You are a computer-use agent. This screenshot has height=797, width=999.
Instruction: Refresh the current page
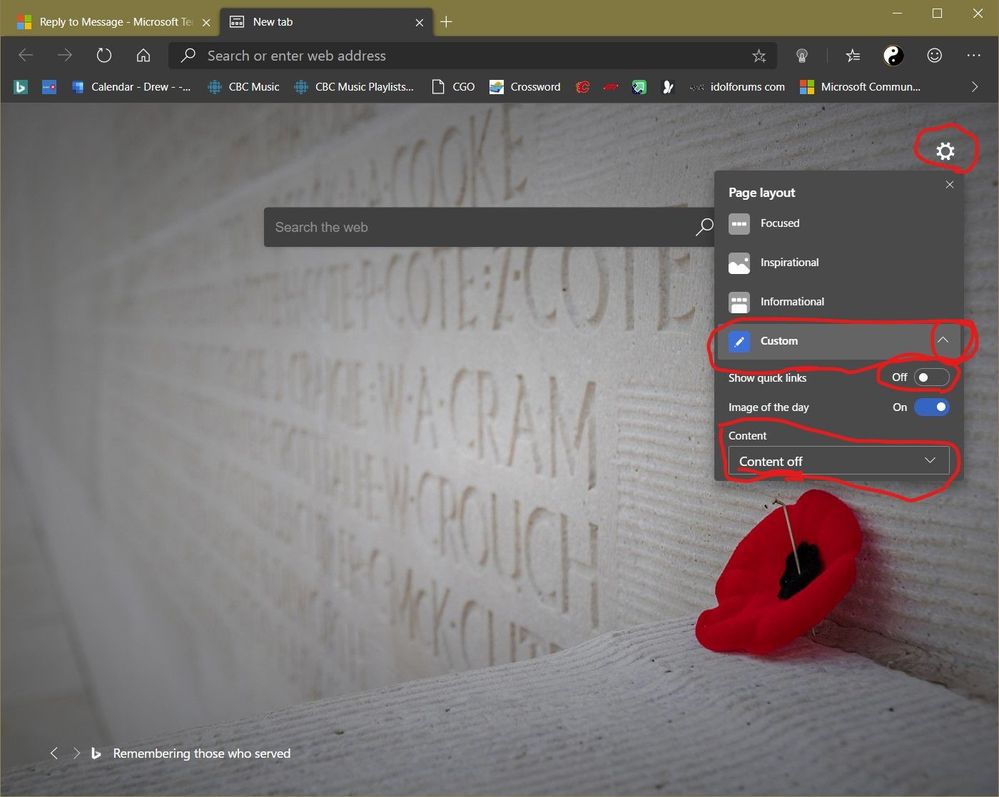click(x=104, y=55)
